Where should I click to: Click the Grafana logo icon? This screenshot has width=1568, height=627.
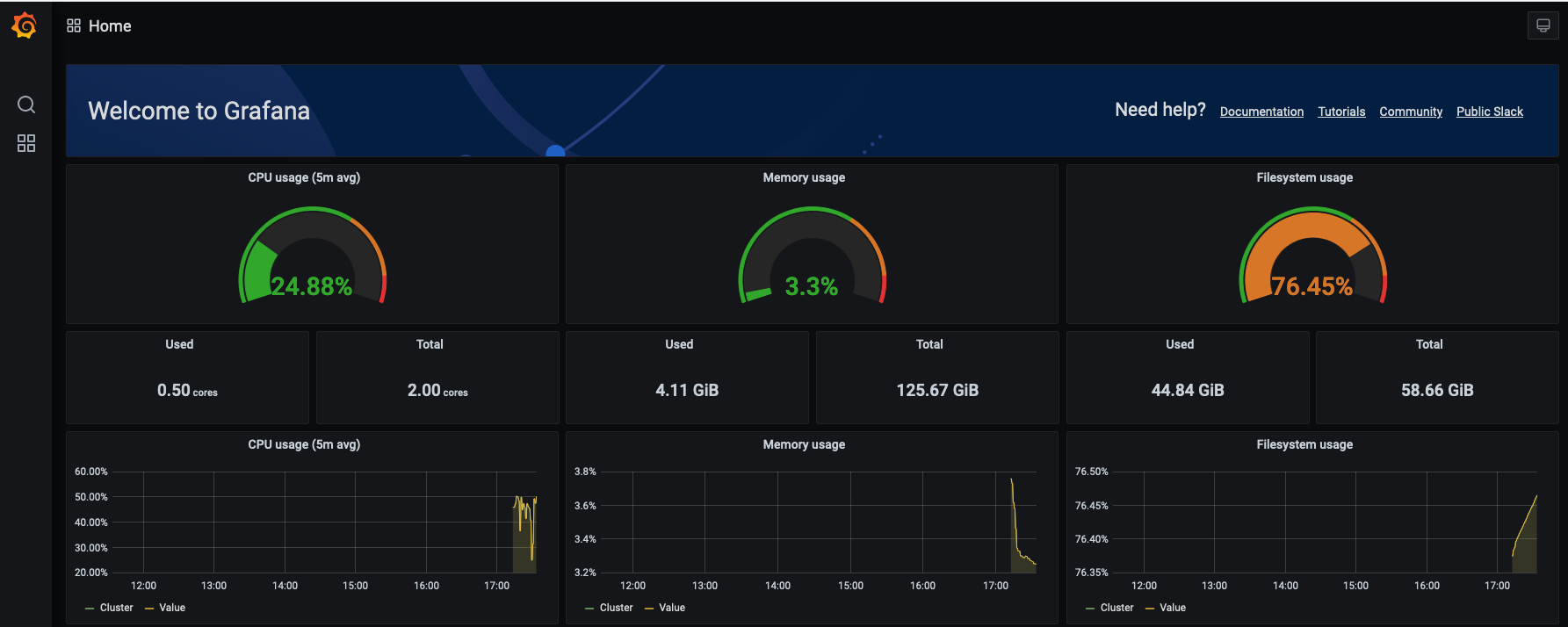tap(25, 26)
